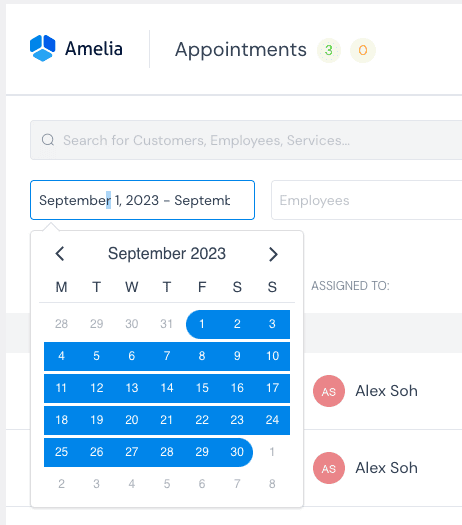
Task: Open the Employees filter dropdown
Action: click(x=367, y=200)
